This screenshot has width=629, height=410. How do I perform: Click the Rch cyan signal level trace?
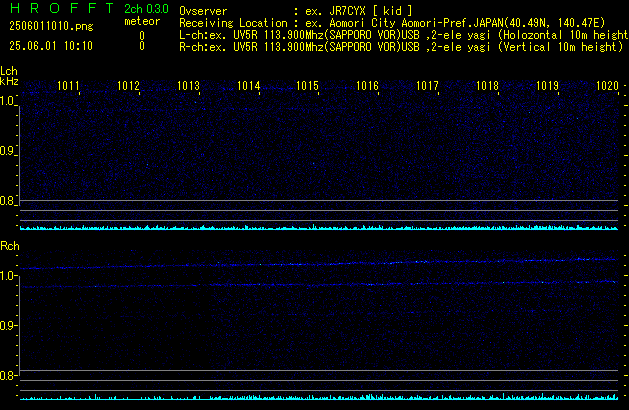(319, 397)
